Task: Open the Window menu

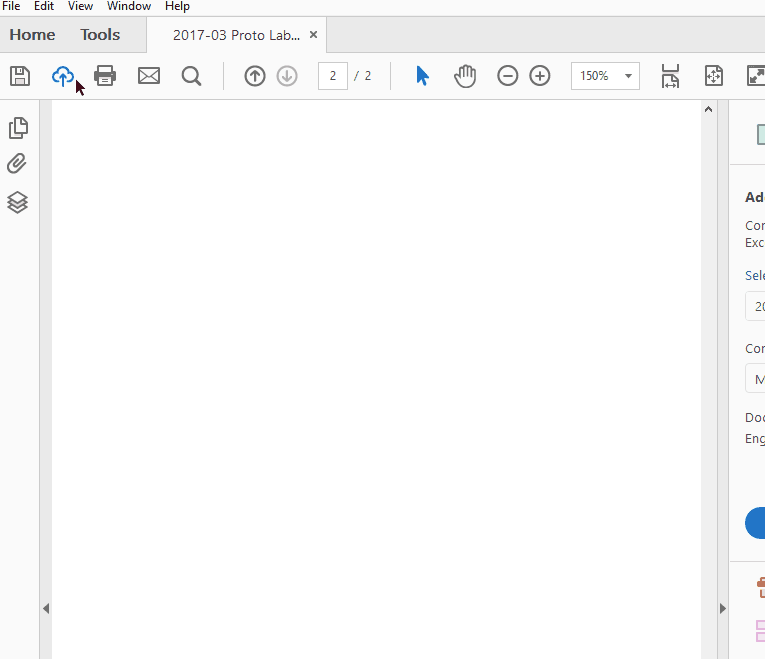Action: point(129,6)
